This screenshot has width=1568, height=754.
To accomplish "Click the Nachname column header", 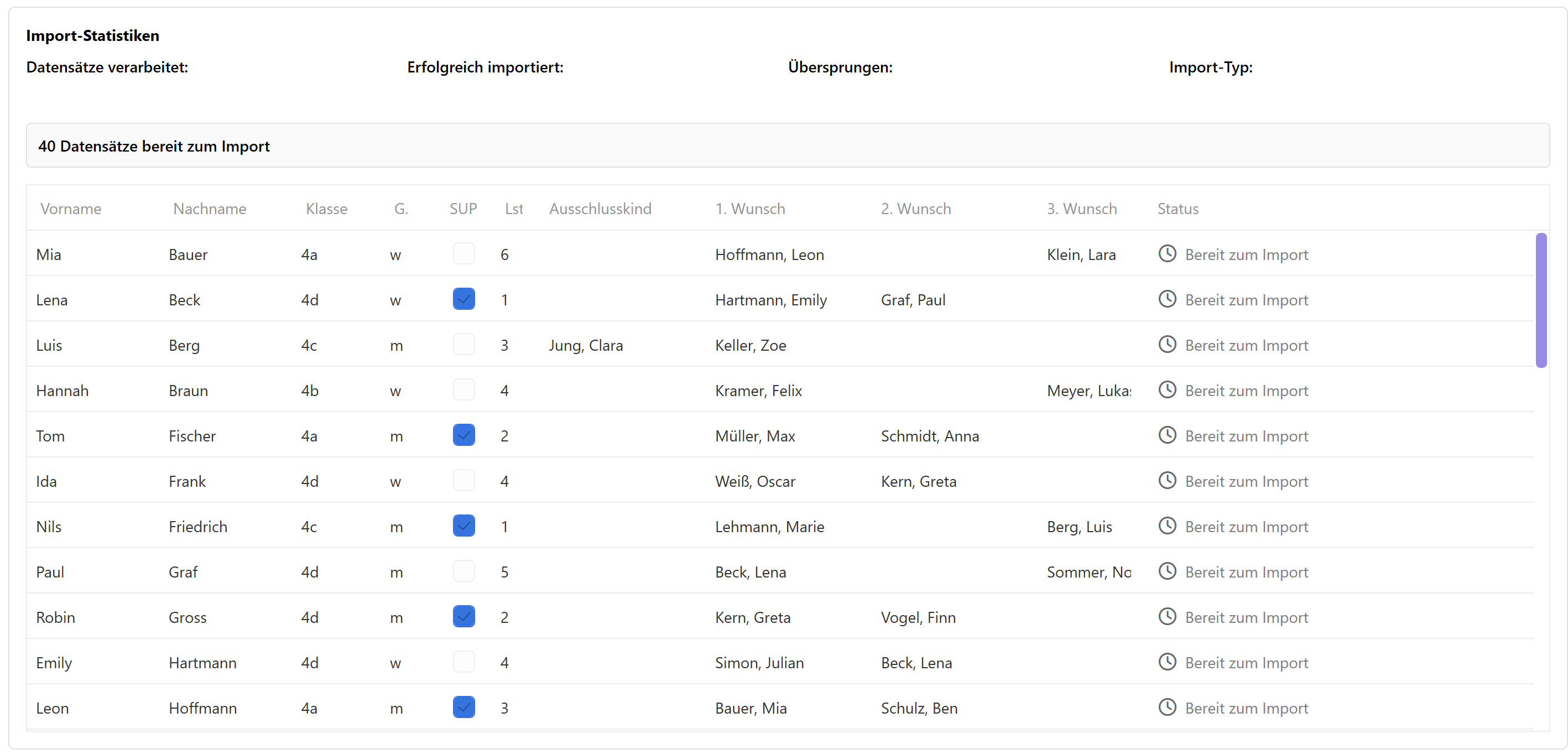I will [210, 209].
